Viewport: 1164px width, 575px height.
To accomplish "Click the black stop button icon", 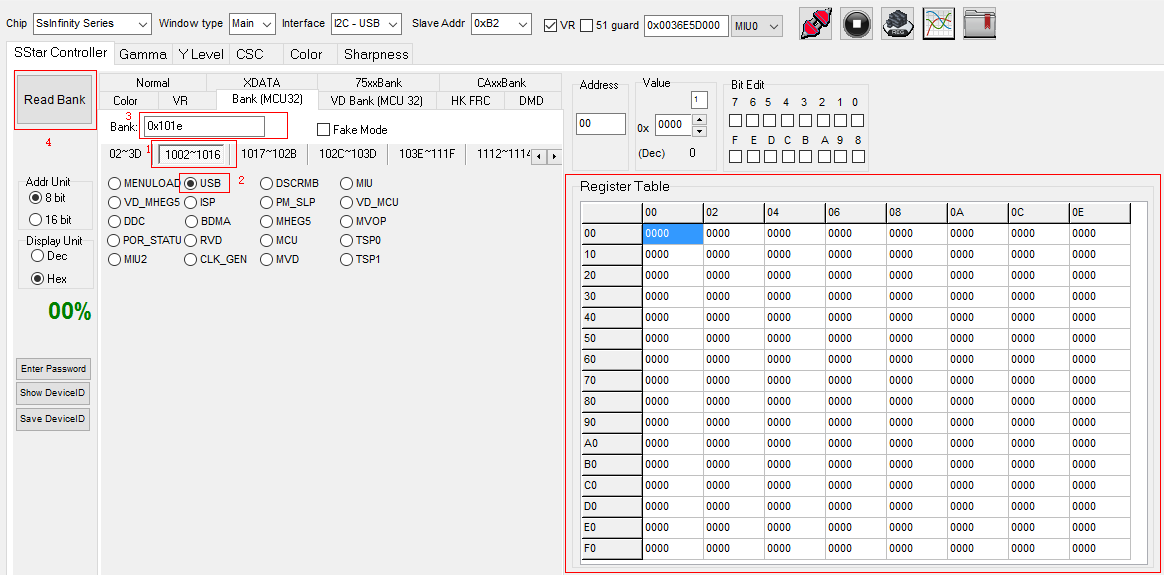I will pyautogui.click(x=857, y=24).
